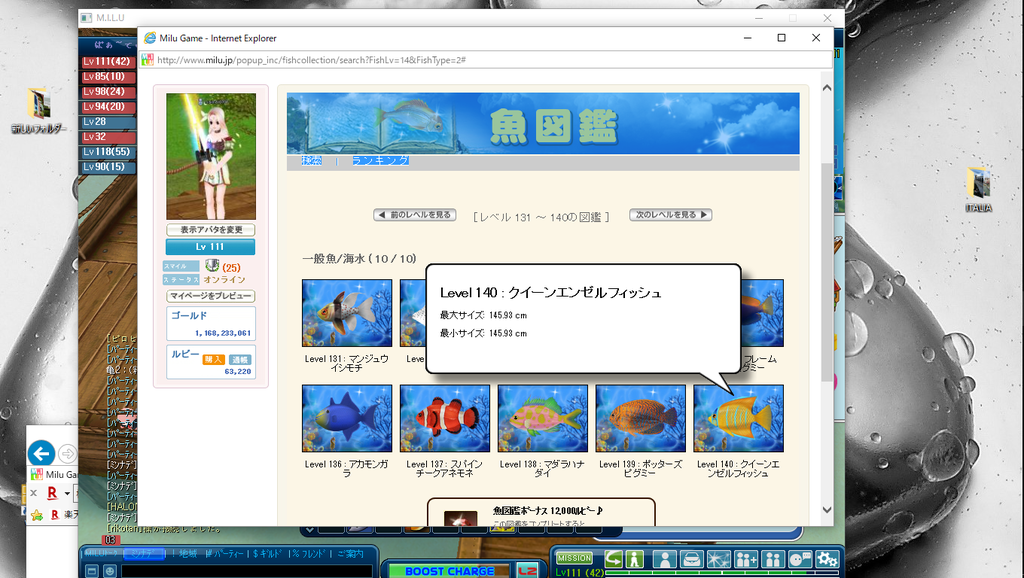Image resolution: width=1024 pixels, height=578 pixels.
Task: Open the chat bubble face icon
Action: (799, 559)
